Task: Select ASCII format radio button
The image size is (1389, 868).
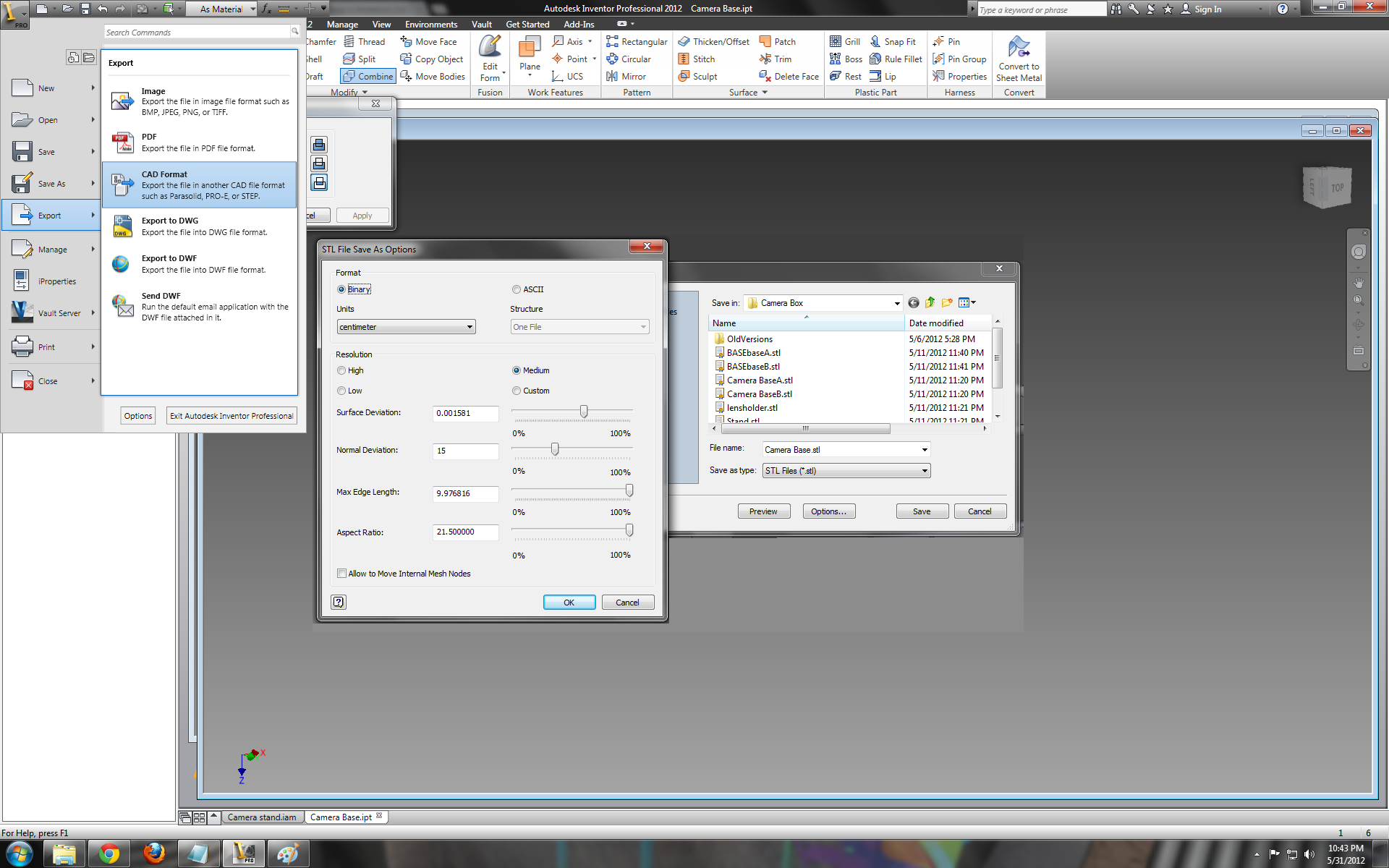Action: 517,289
